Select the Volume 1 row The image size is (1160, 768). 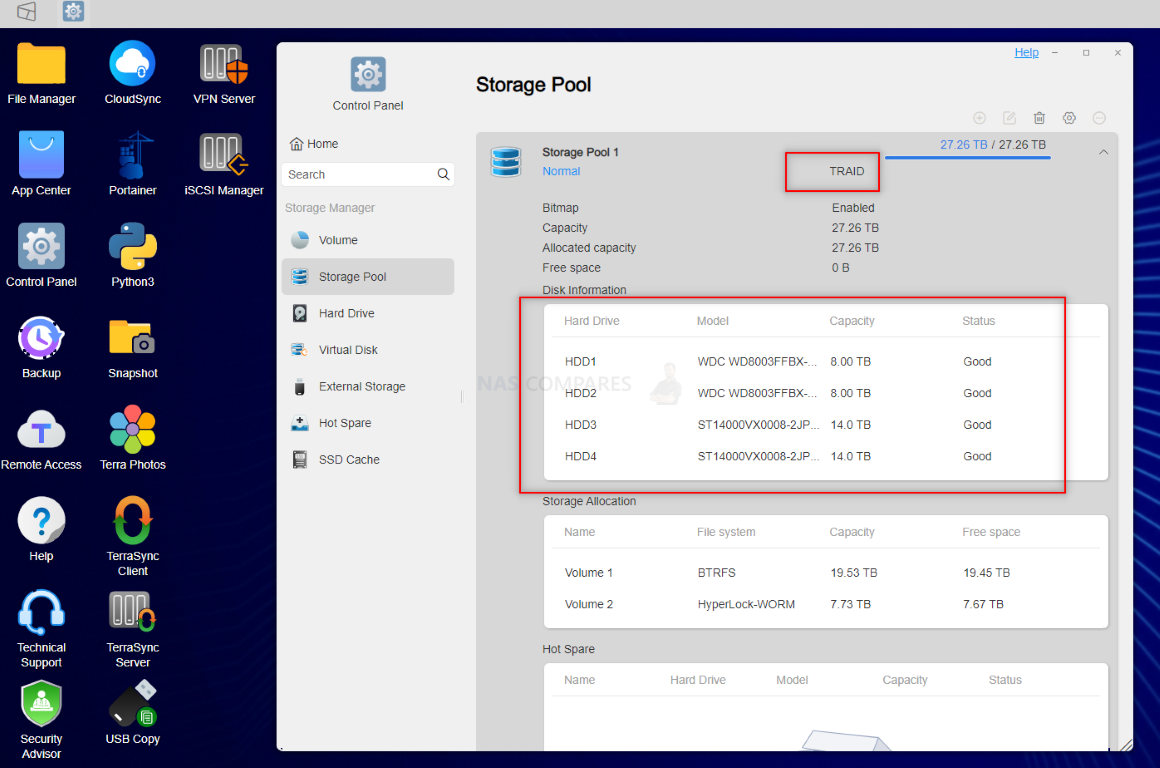826,573
